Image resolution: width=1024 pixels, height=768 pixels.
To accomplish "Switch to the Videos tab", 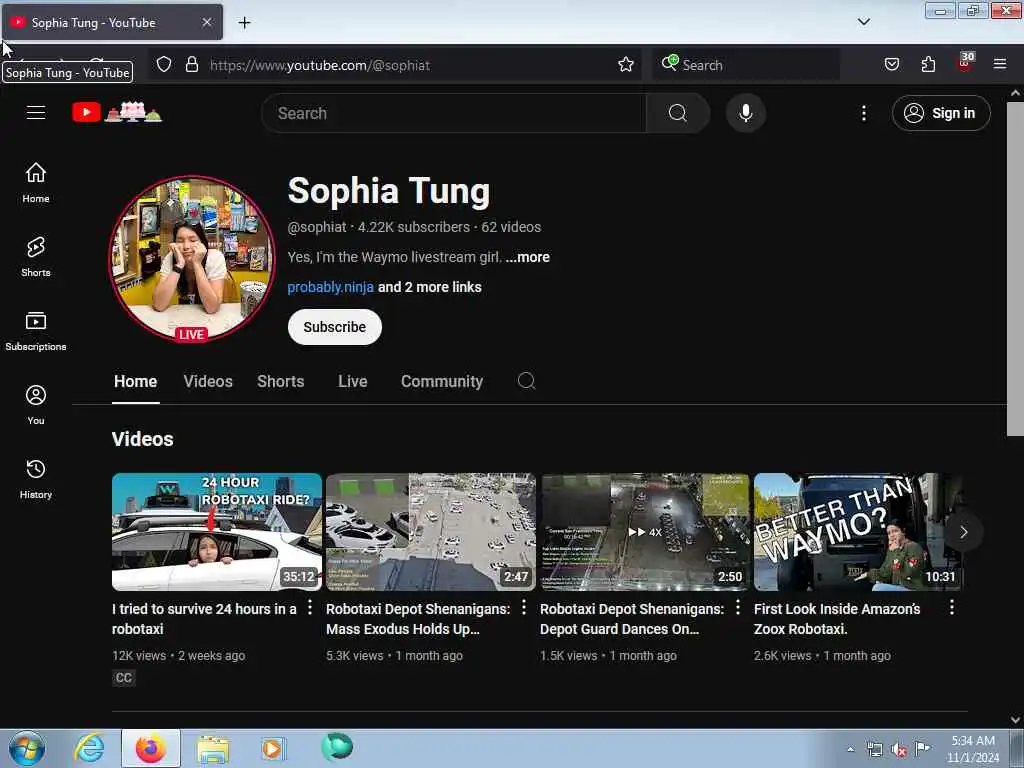I will [x=208, y=381].
